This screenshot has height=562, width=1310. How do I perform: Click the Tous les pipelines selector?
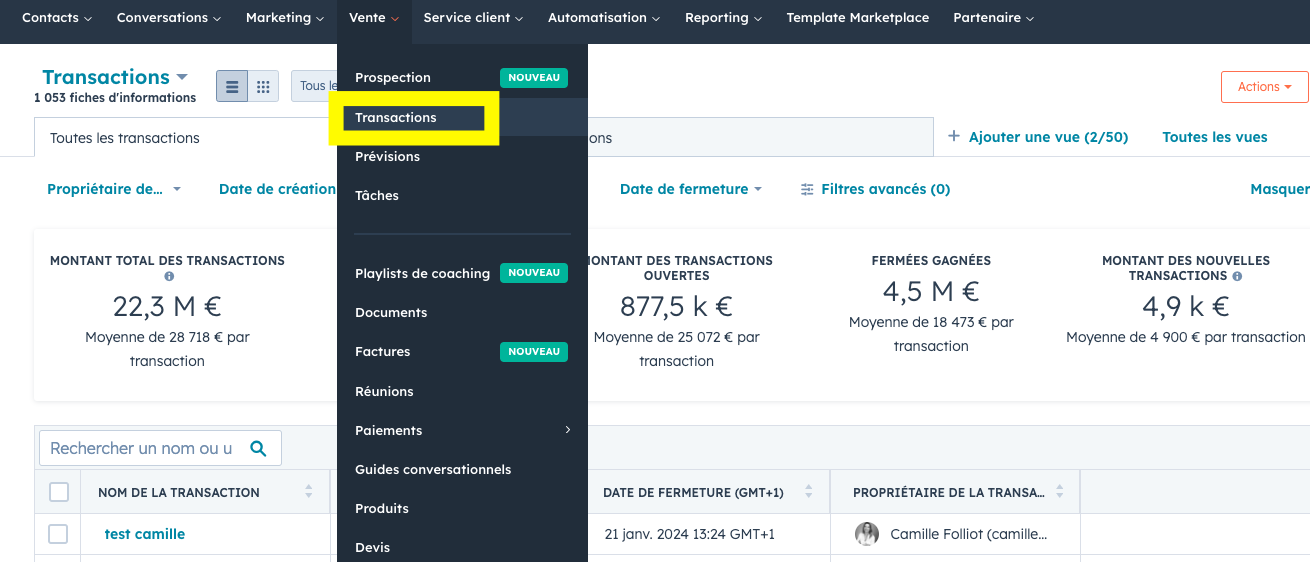coord(315,87)
